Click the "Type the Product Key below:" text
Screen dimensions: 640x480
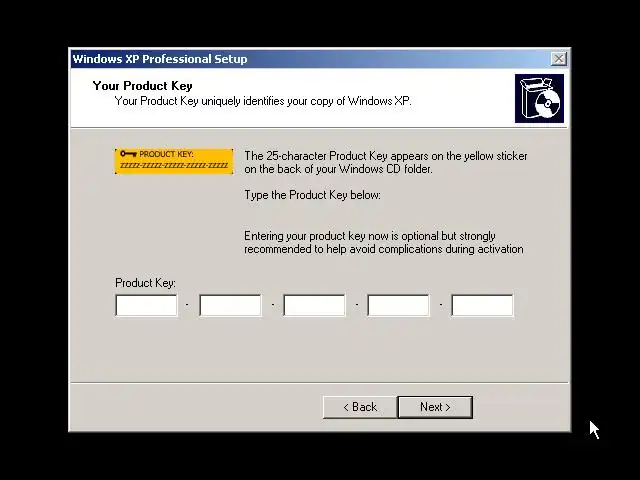tap(312, 195)
